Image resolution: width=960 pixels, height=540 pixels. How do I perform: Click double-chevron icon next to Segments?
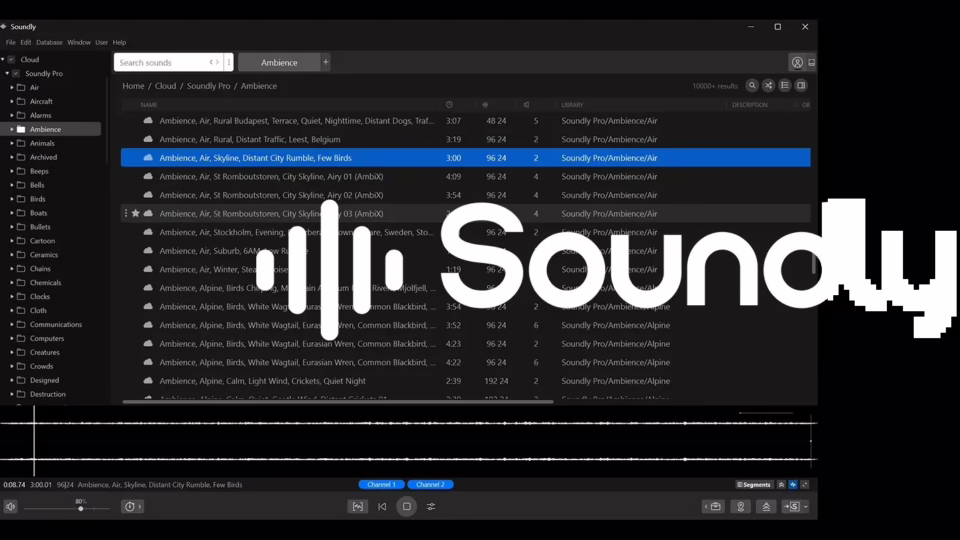click(781, 485)
